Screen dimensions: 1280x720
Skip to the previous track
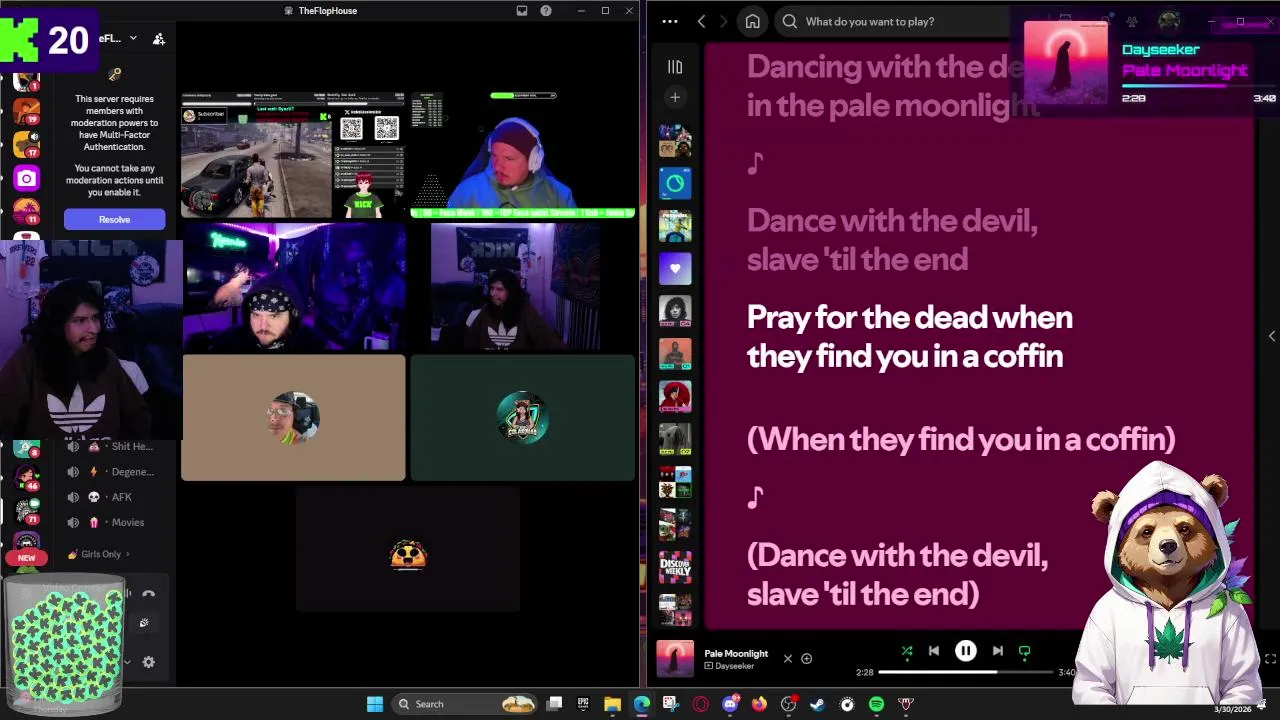(x=933, y=651)
